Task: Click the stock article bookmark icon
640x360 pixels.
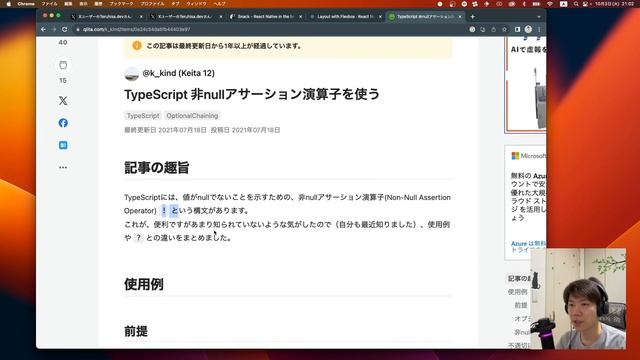Action: pos(63,65)
